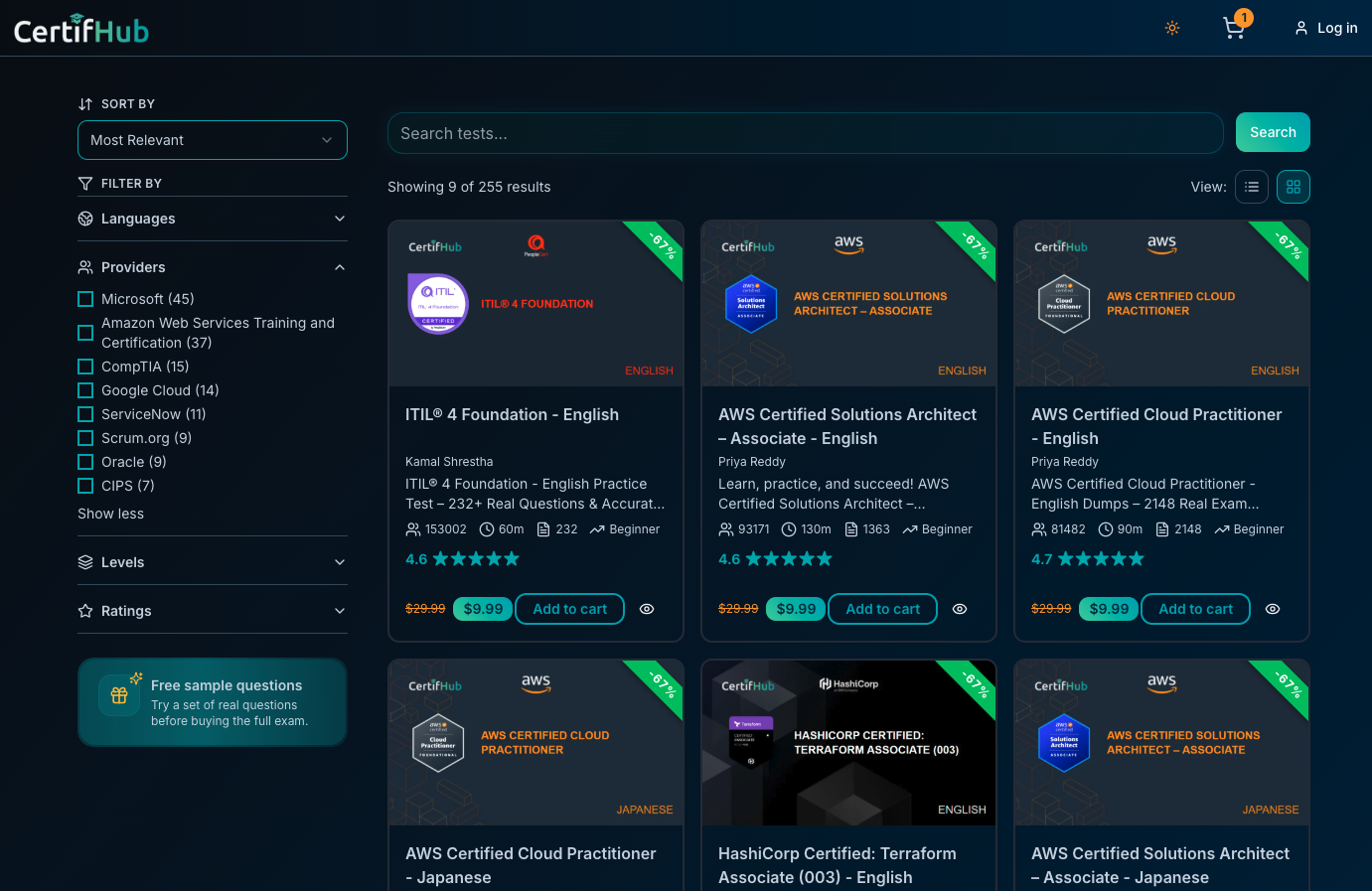Open the Most Relevant sort dropdown
Screen dimensions: 1372x891
click(x=212, y=140)
